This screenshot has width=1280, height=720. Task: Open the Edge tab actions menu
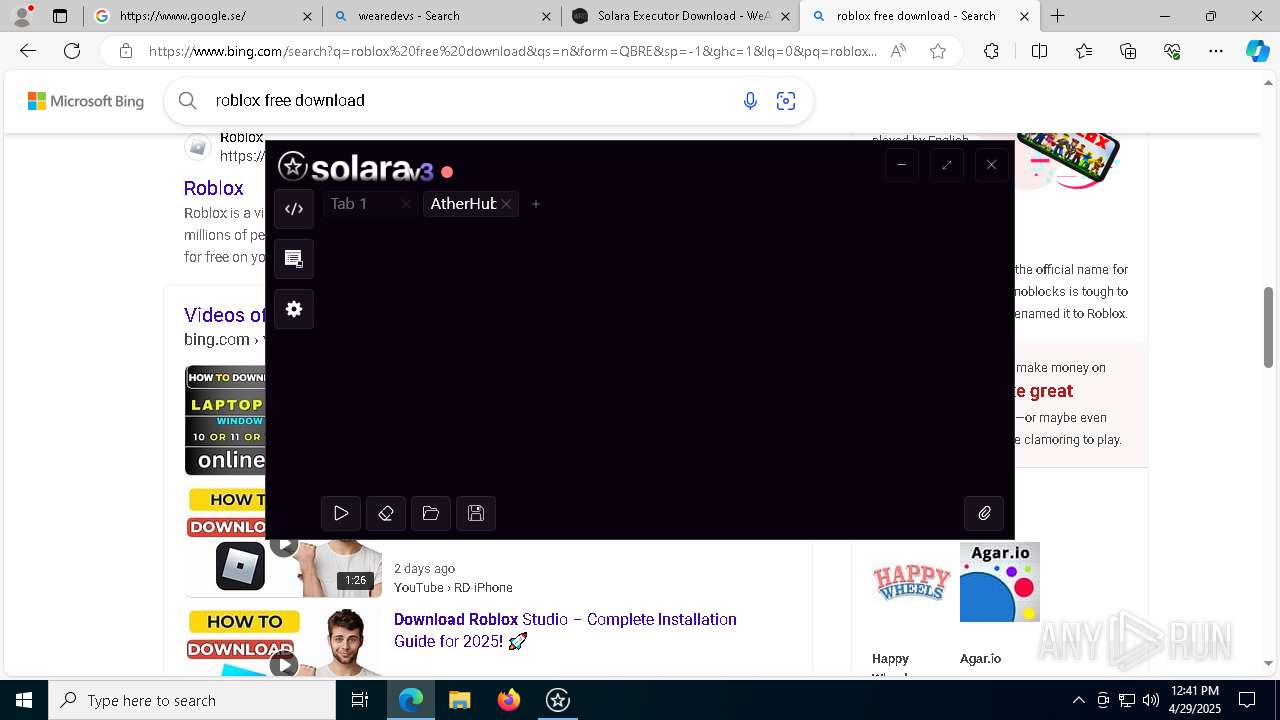coord(60,16)
